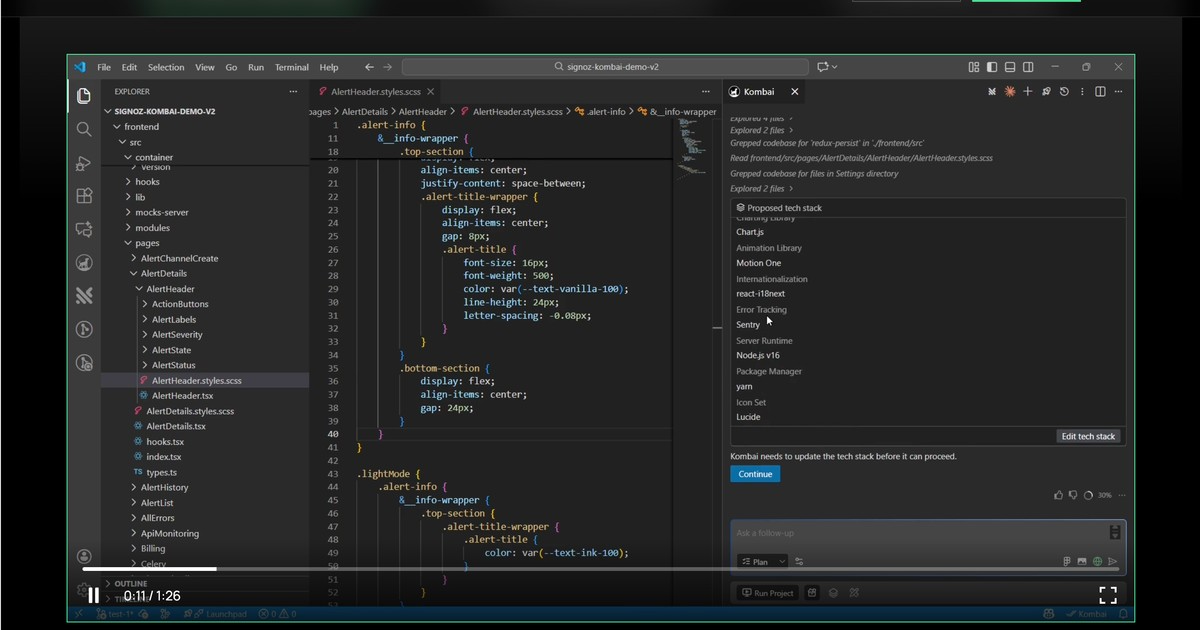Click the copilot chat icon in title bar

pyautogui.click(x=823, y=67)
